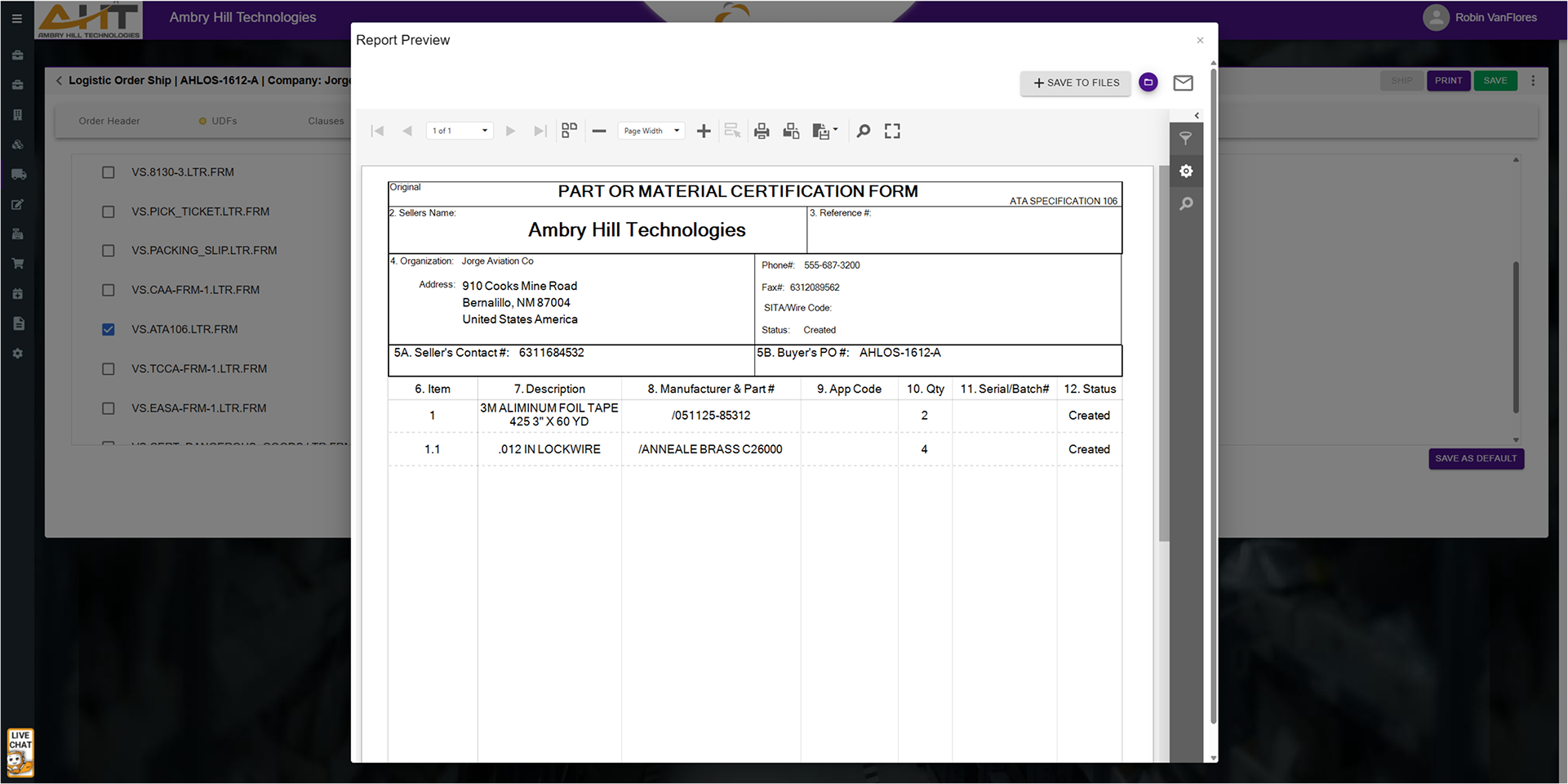This screenshot has width=1568, height=784.
Task: Toggle multipage view mode icon
Action: tap(570, 131)
